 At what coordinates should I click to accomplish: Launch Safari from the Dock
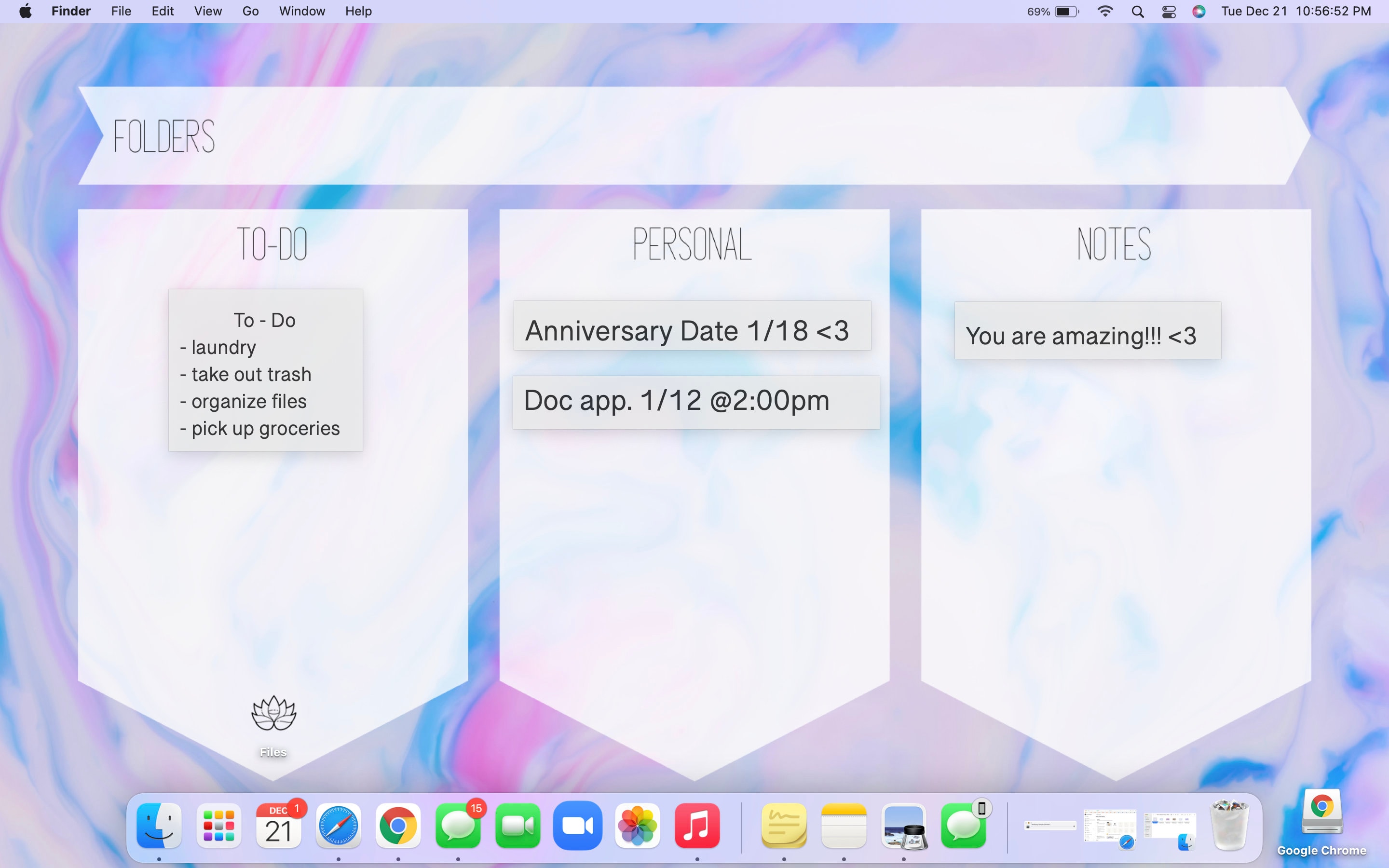point(339,827)
